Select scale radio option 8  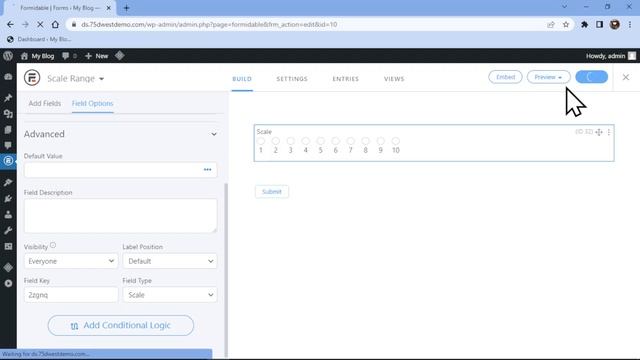click(x=366, y=141)
